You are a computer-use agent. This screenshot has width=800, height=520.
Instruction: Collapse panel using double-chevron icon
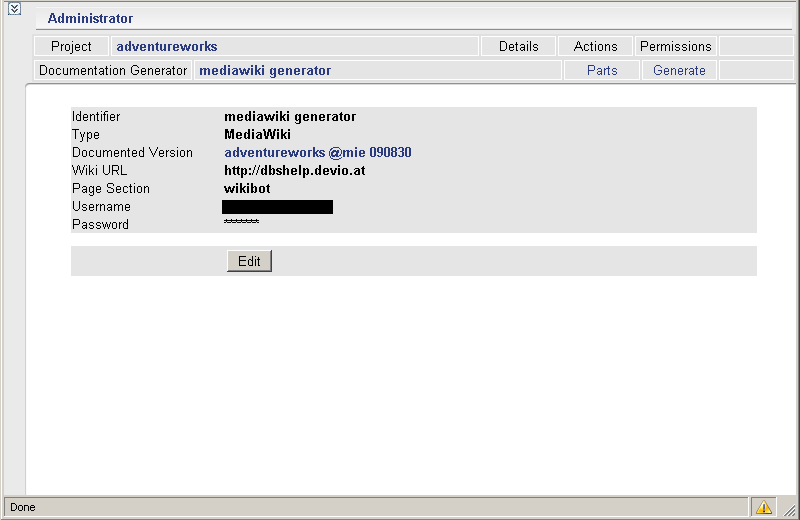click(x=14, y=9)
